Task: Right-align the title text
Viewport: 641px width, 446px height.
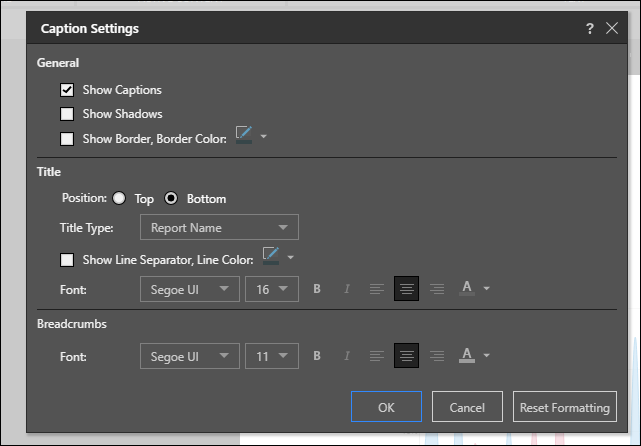Action: point(436,289)
